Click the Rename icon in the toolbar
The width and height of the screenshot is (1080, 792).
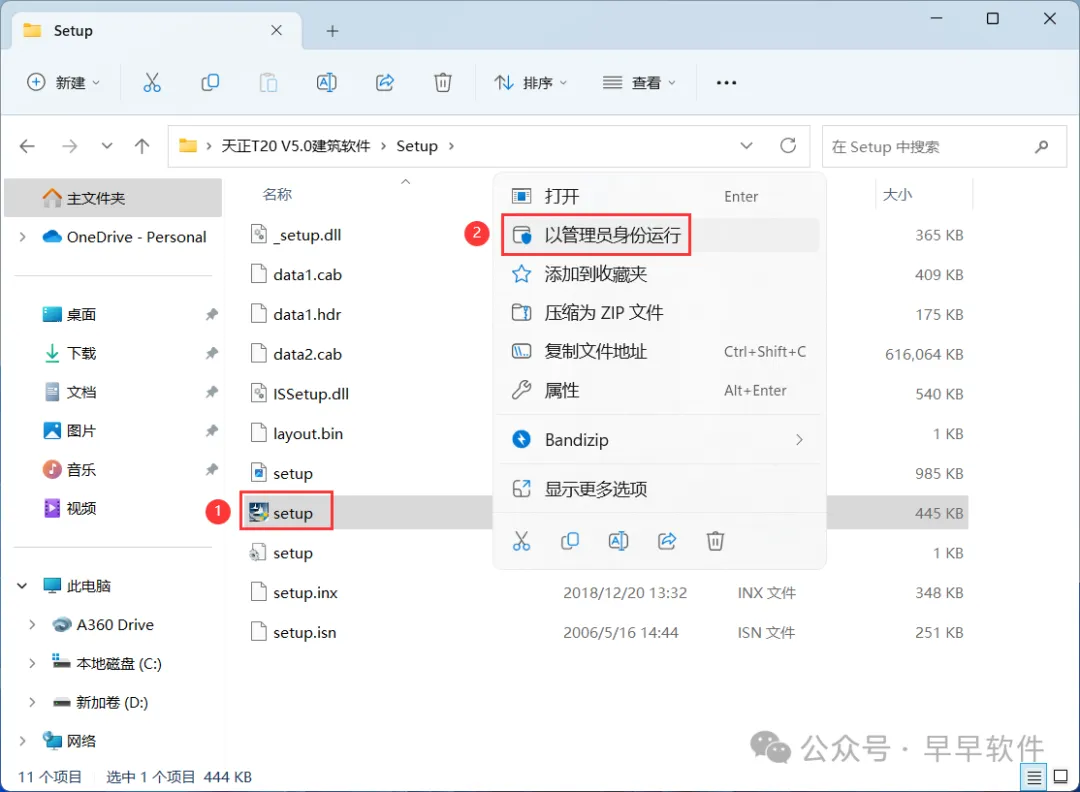[326, 83]
